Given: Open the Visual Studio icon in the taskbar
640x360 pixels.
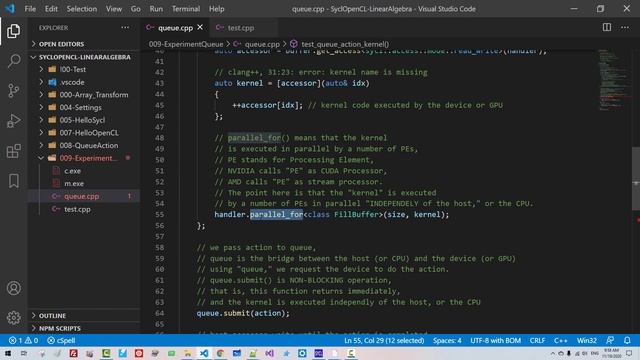Looking at the screenshot, I should click(269, 353).
